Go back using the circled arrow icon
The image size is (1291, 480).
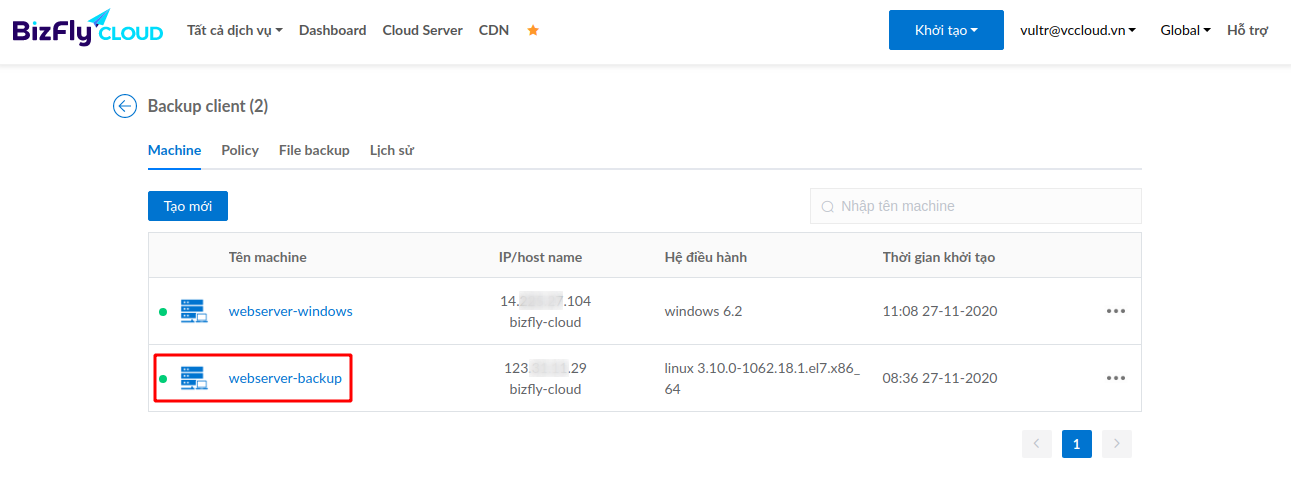(x=125, y=106)
